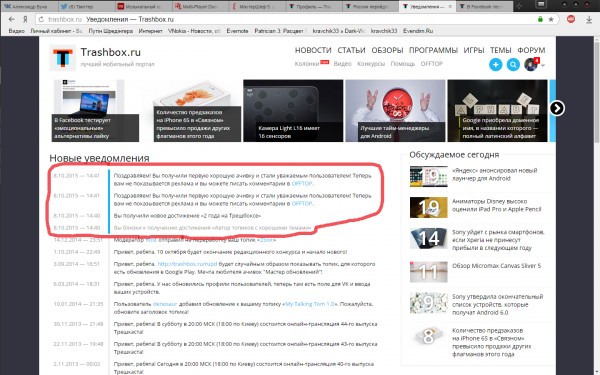Click the Trashbox.ru orange T logo

(x=63, y=58)
